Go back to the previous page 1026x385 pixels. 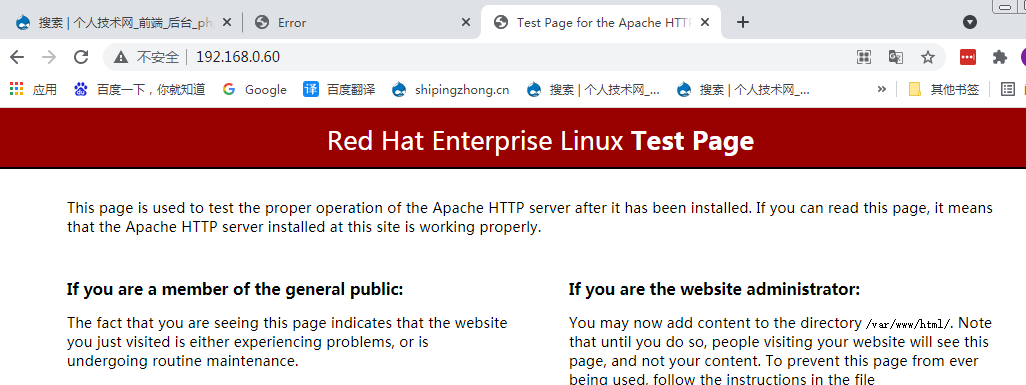pyautogui.click(x=17, y=57)
